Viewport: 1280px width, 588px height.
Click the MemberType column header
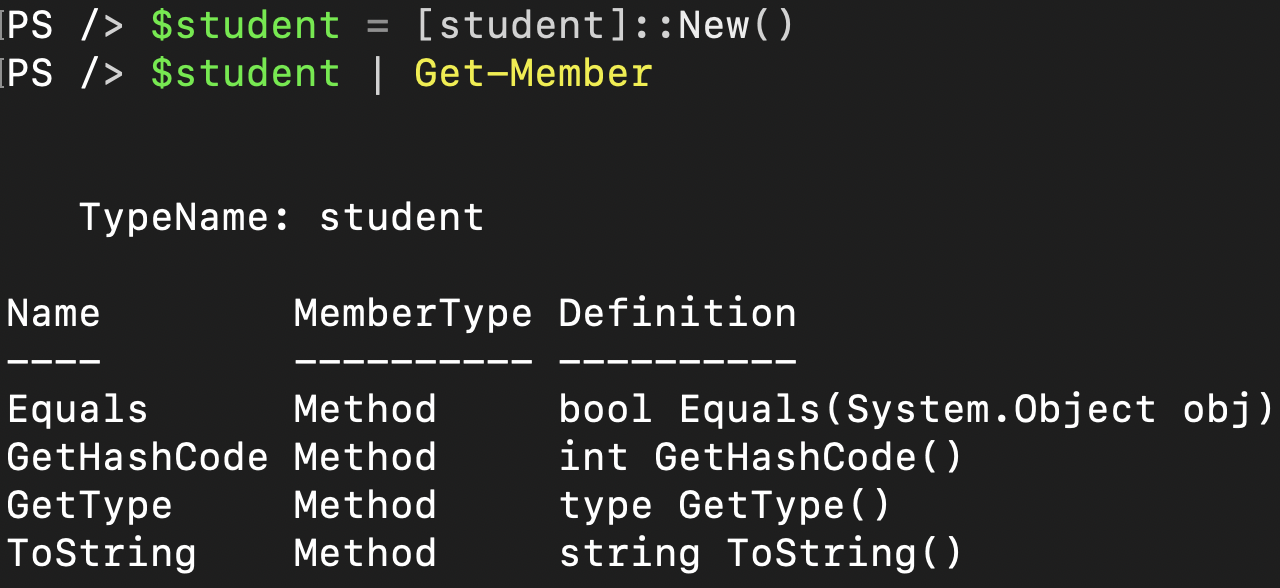click(x=413, y=314)
